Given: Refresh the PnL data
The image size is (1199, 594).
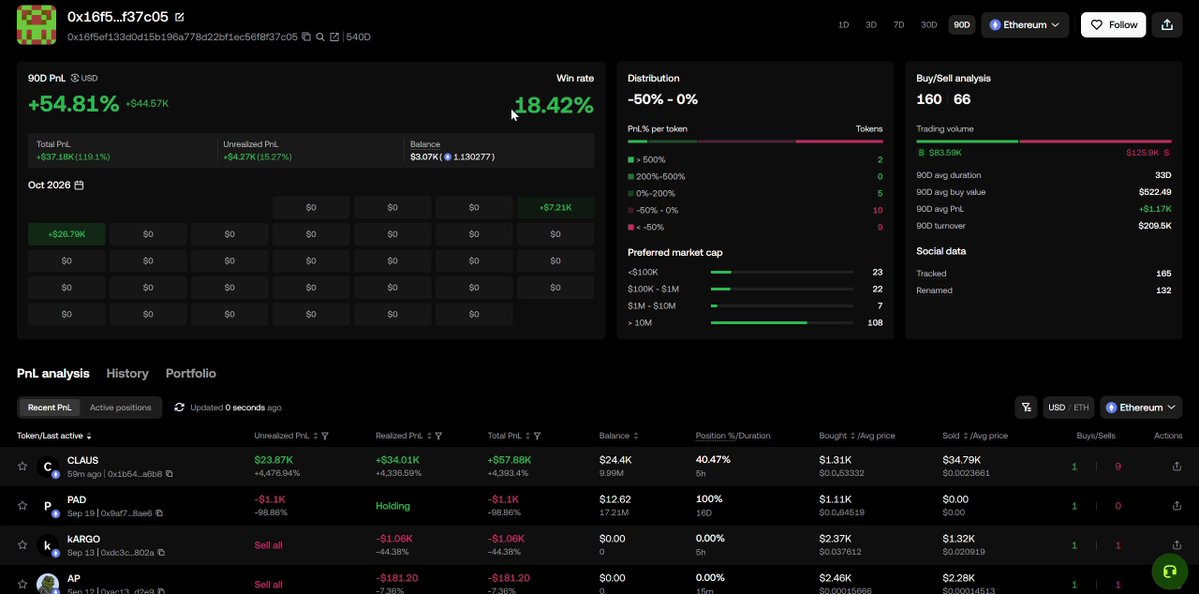Looking at the screenshot, I should (179, 407).
